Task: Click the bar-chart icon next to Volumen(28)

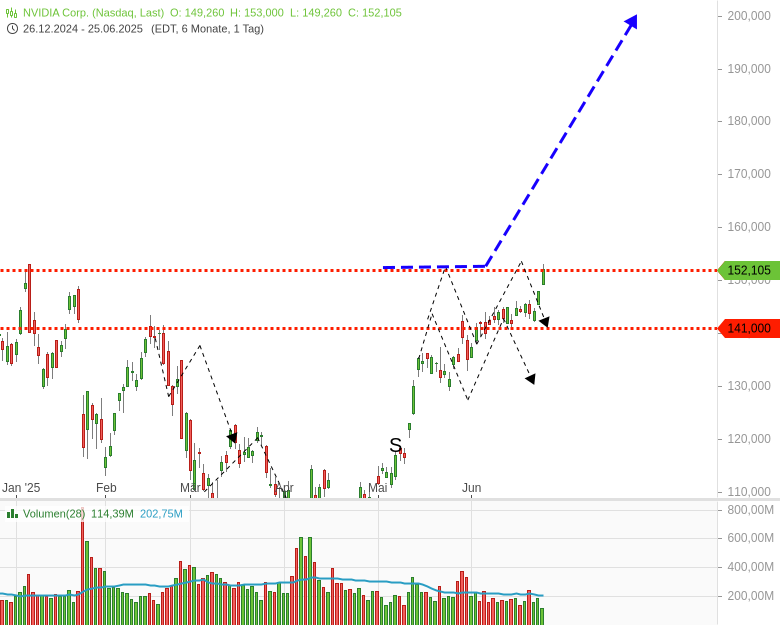Action: (12, 513)
